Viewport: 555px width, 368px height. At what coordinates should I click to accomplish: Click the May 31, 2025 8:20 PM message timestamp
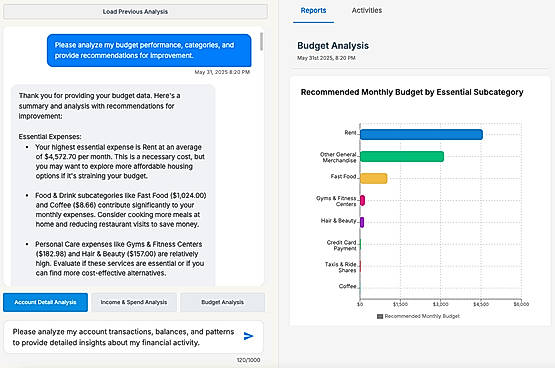point(222,72)
